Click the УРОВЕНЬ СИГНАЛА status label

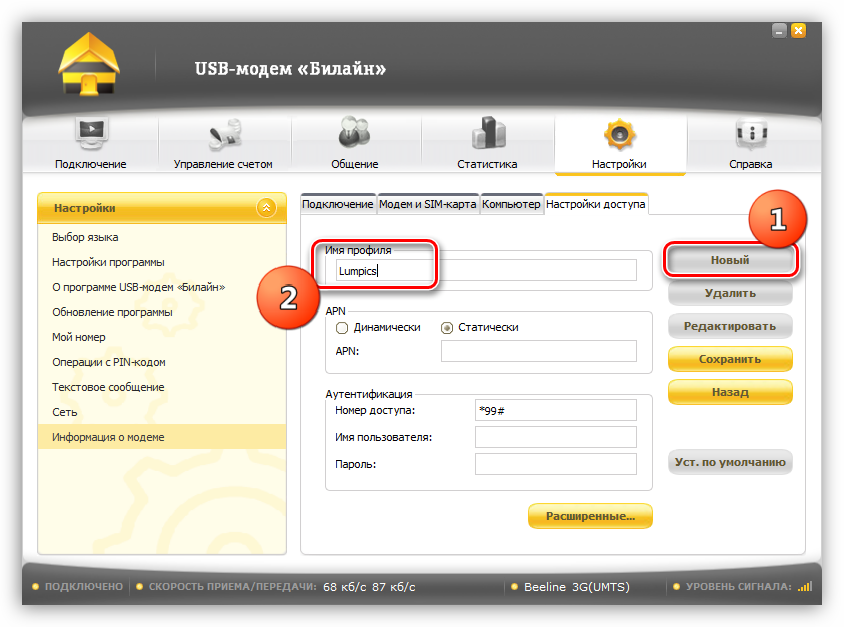[x=738, y=587]
